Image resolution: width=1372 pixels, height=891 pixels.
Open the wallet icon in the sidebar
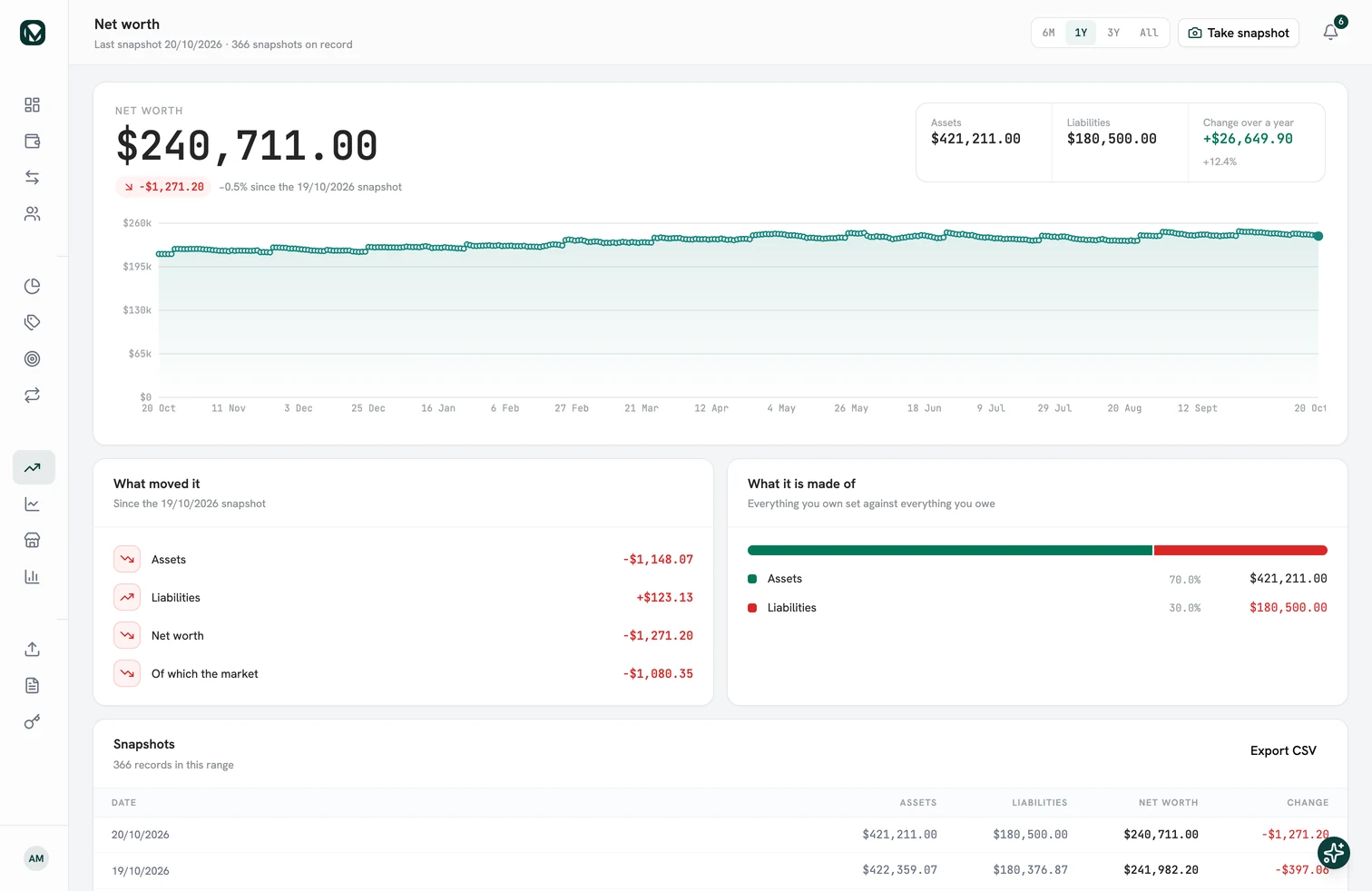[x=33, y=142]
